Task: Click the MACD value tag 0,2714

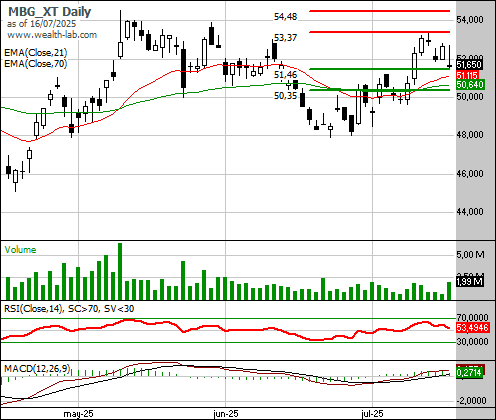Action: pos(470,372)
